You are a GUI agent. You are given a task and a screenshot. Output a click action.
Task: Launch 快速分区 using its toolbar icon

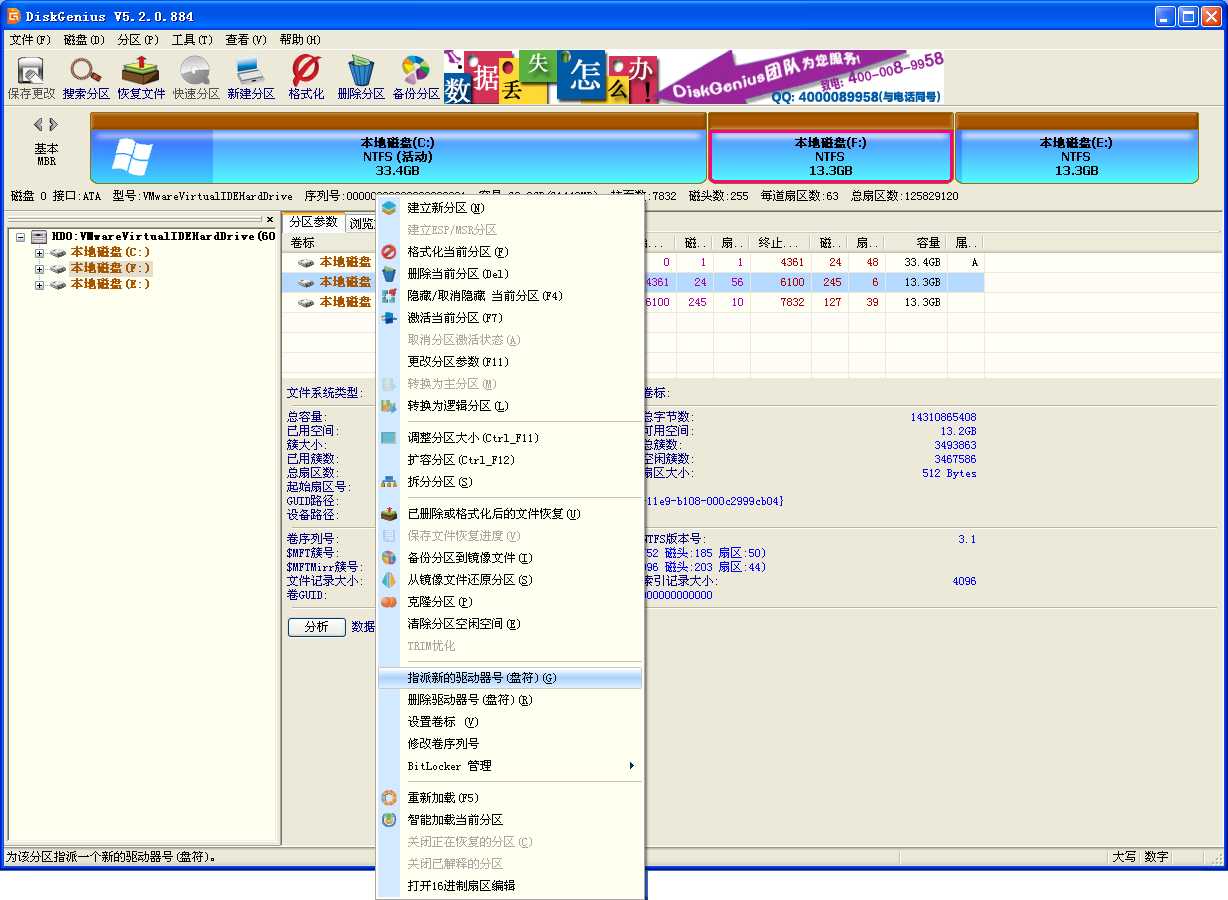(195, 77)
